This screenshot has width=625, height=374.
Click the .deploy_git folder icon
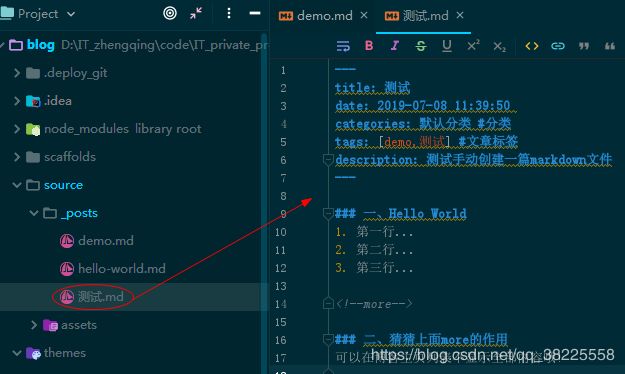click(33, 73)
